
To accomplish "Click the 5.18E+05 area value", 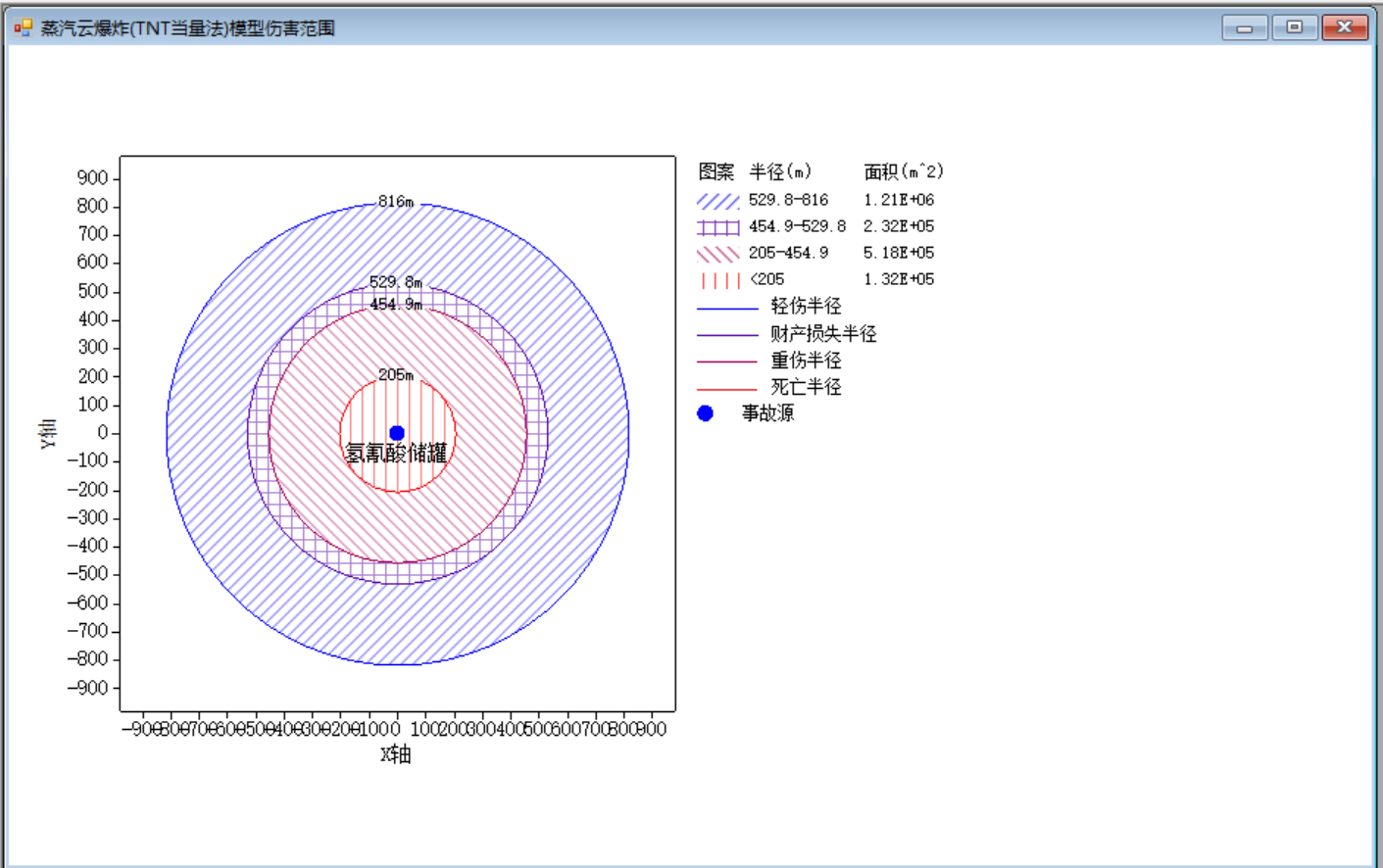I will pyautogui.click(x=899, y=253).
